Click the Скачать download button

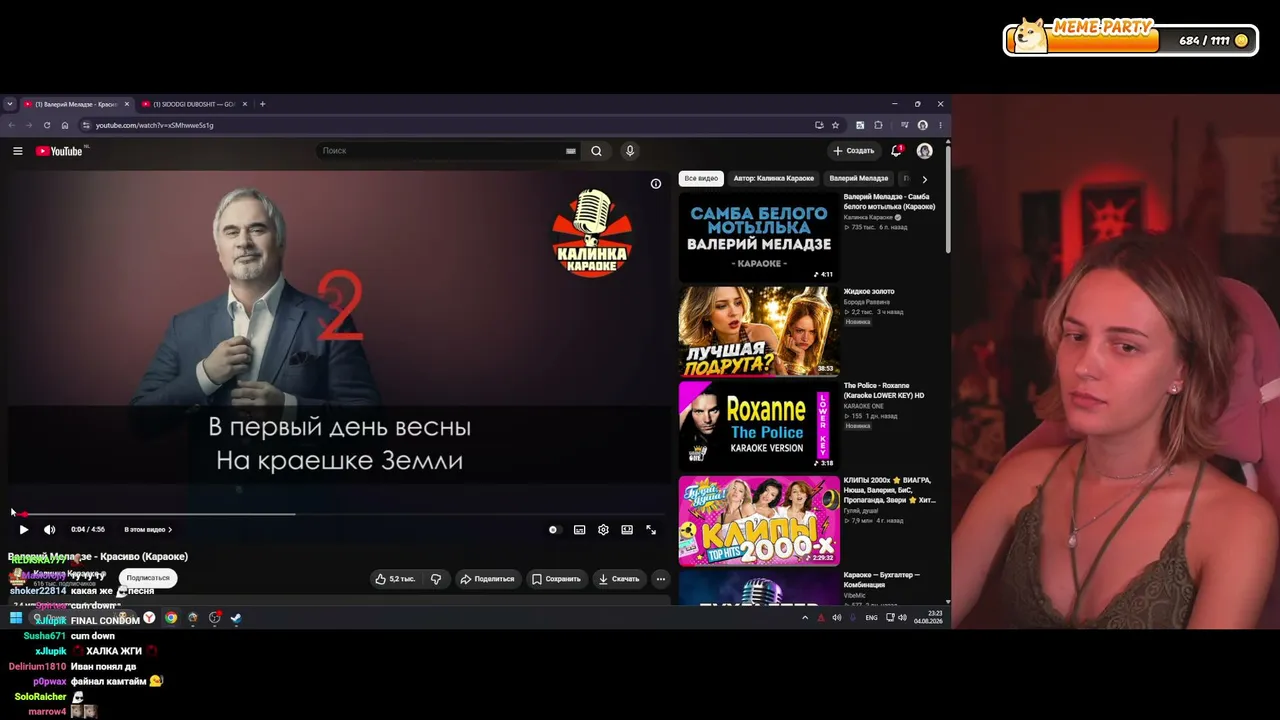point(618,579)
